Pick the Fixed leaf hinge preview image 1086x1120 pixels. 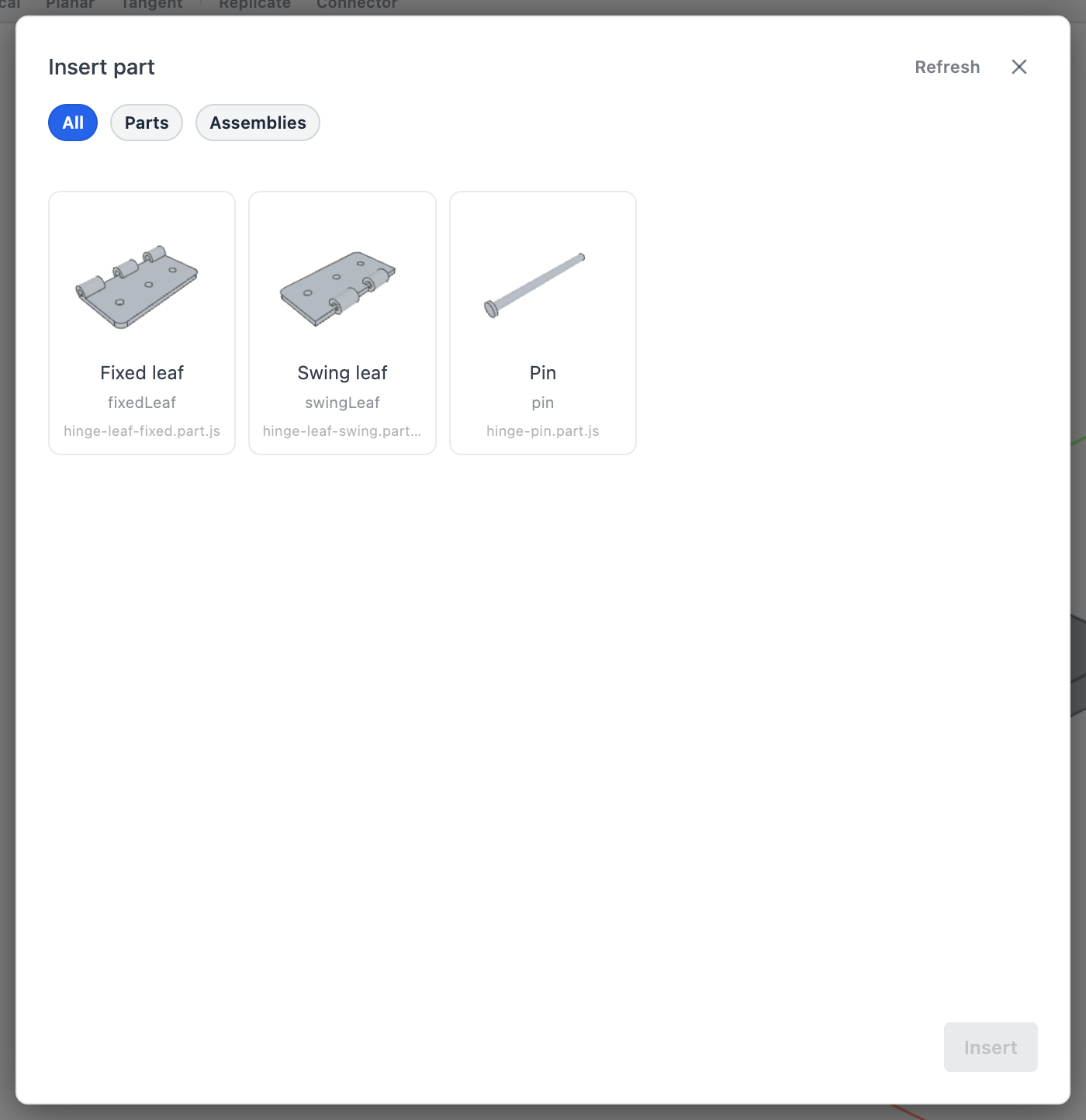(x=137, y=287)
